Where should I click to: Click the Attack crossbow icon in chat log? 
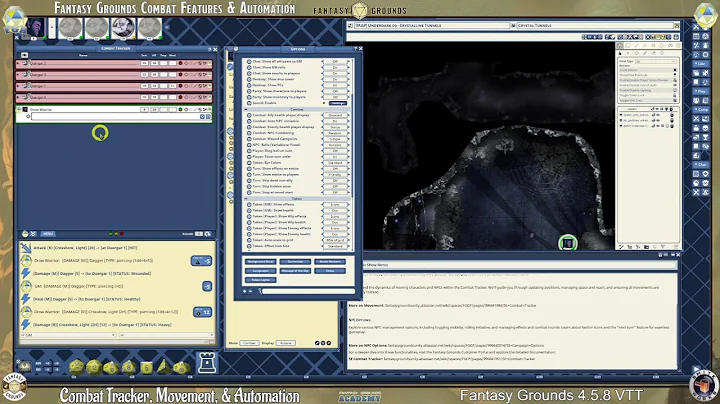tap(26, 248)
